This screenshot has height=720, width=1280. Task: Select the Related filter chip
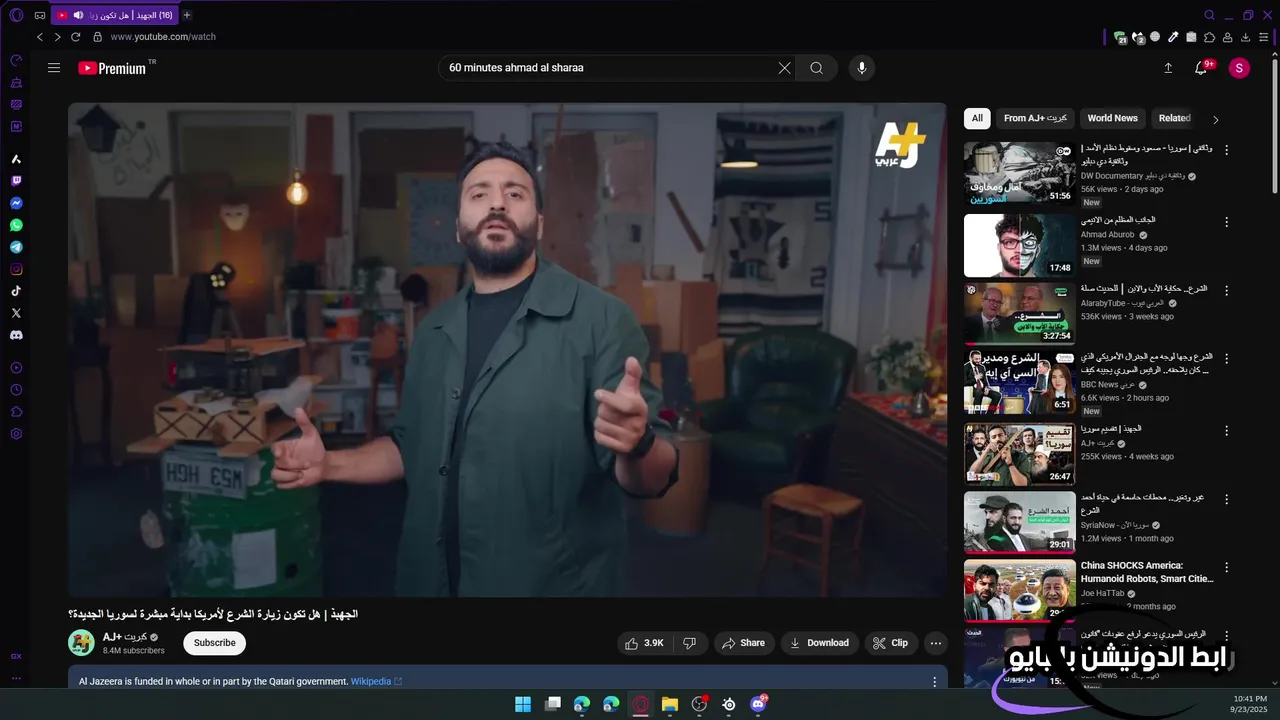[x=1175, y=118]
